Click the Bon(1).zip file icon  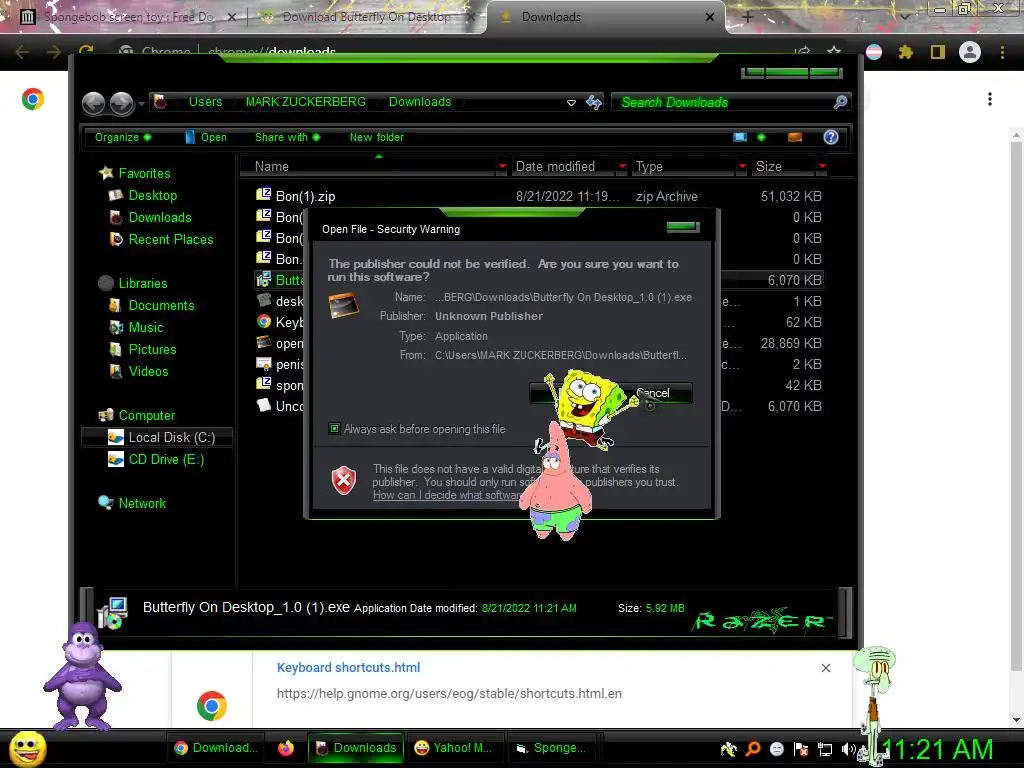pos(264,195)
